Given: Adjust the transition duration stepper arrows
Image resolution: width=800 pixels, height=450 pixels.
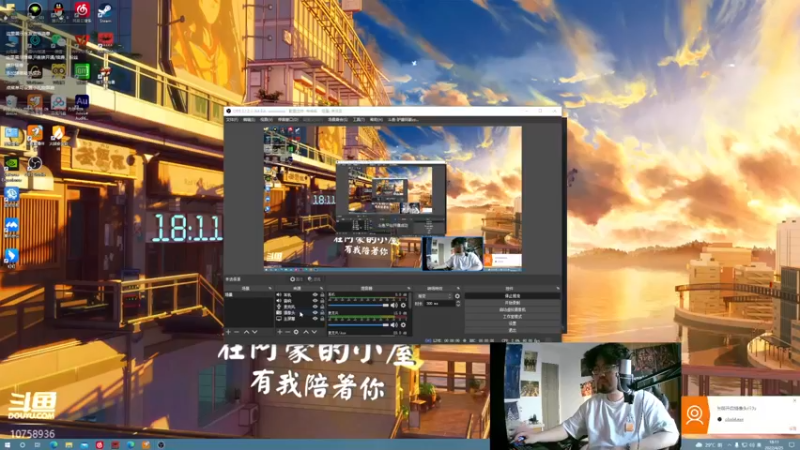Looking at the screenshot, I should [x=458, y=303].
